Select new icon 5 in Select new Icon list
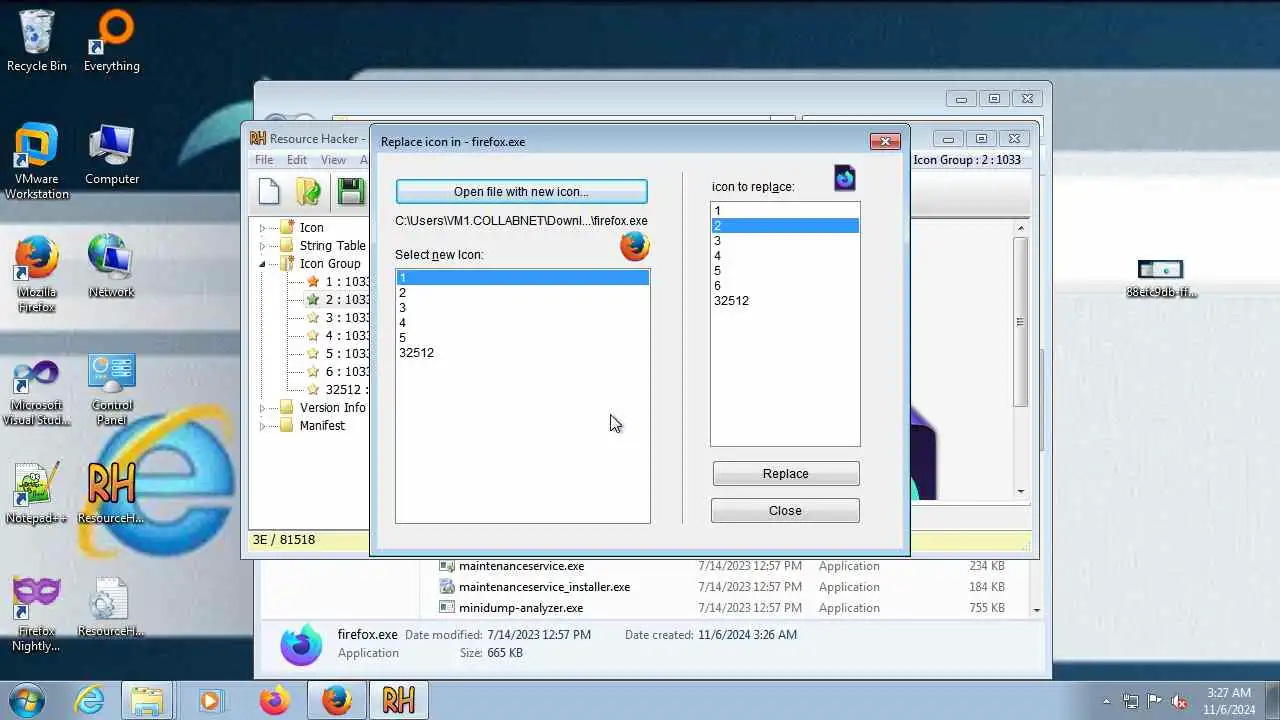Screen dimensions: 1280x720 point(522,338)
